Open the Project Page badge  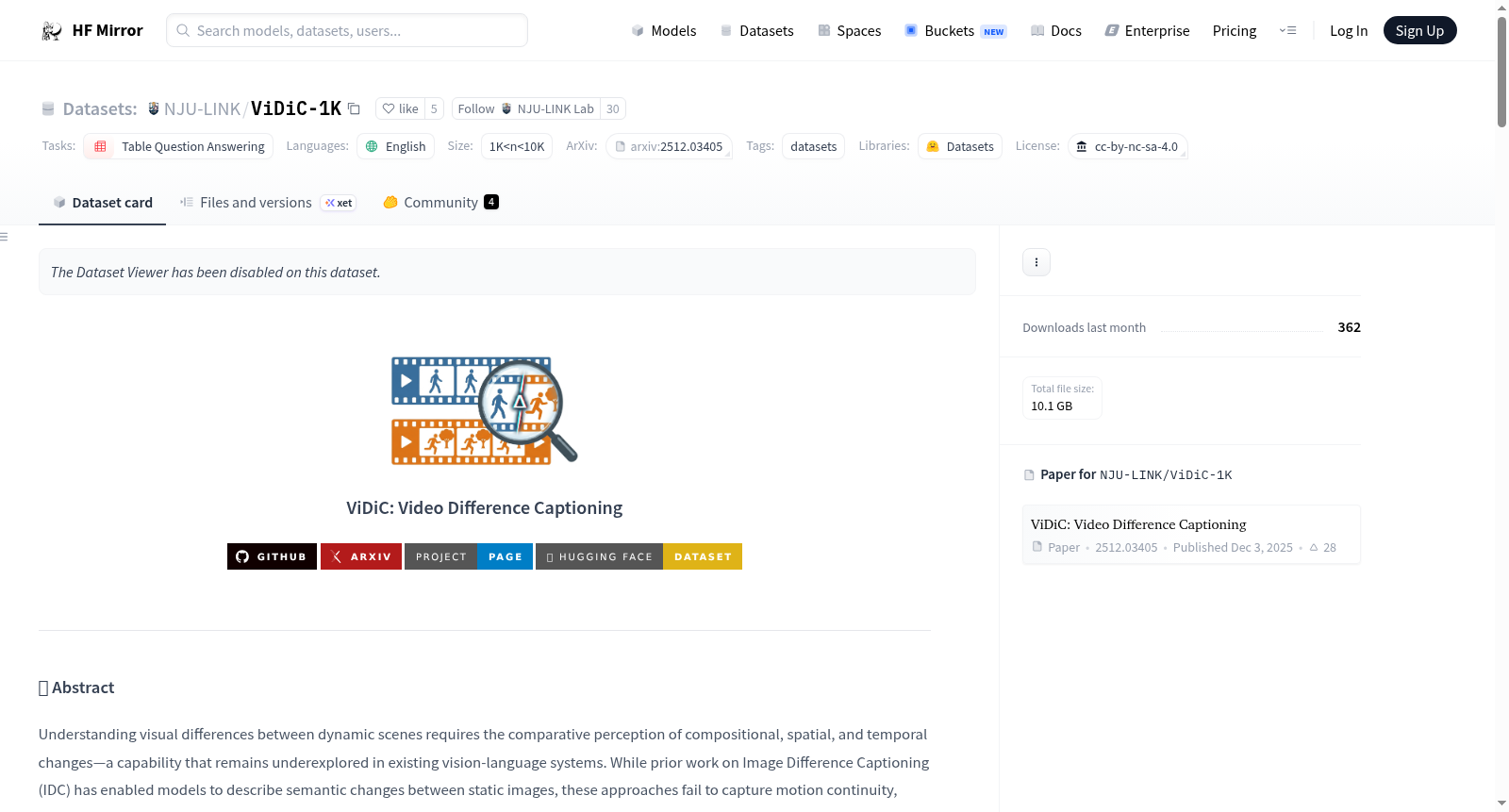tap(469, 556)
